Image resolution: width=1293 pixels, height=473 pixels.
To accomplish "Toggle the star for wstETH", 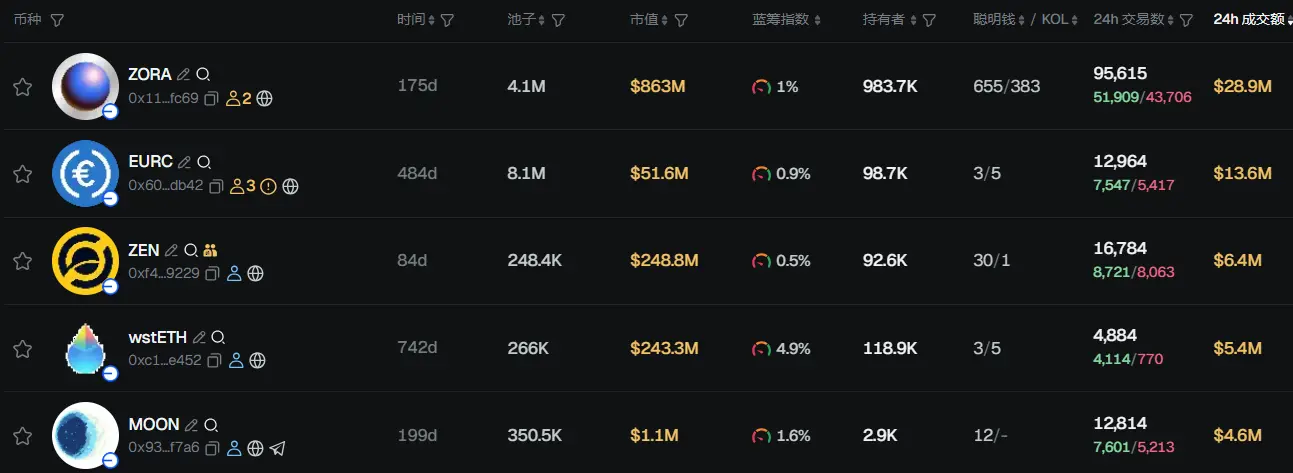I will click(x=22, y=349).
